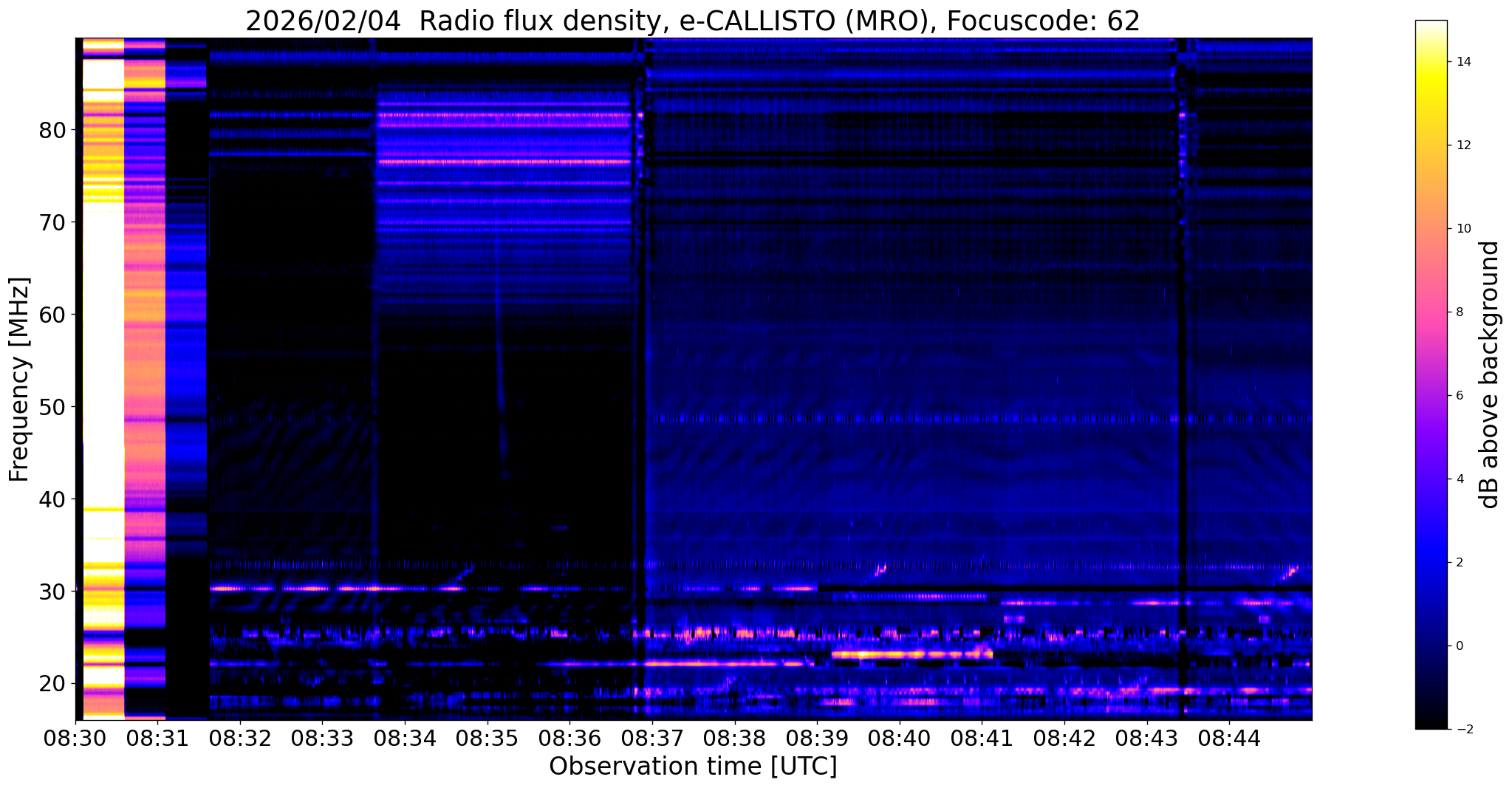Click the 08:40 tick label

tap(899, 739)
